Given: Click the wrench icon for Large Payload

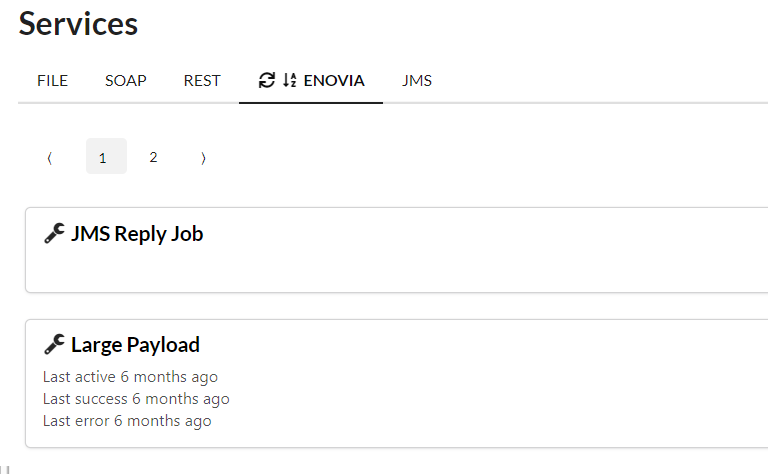Looking at the screenshot, I should [x=55, y=345].
